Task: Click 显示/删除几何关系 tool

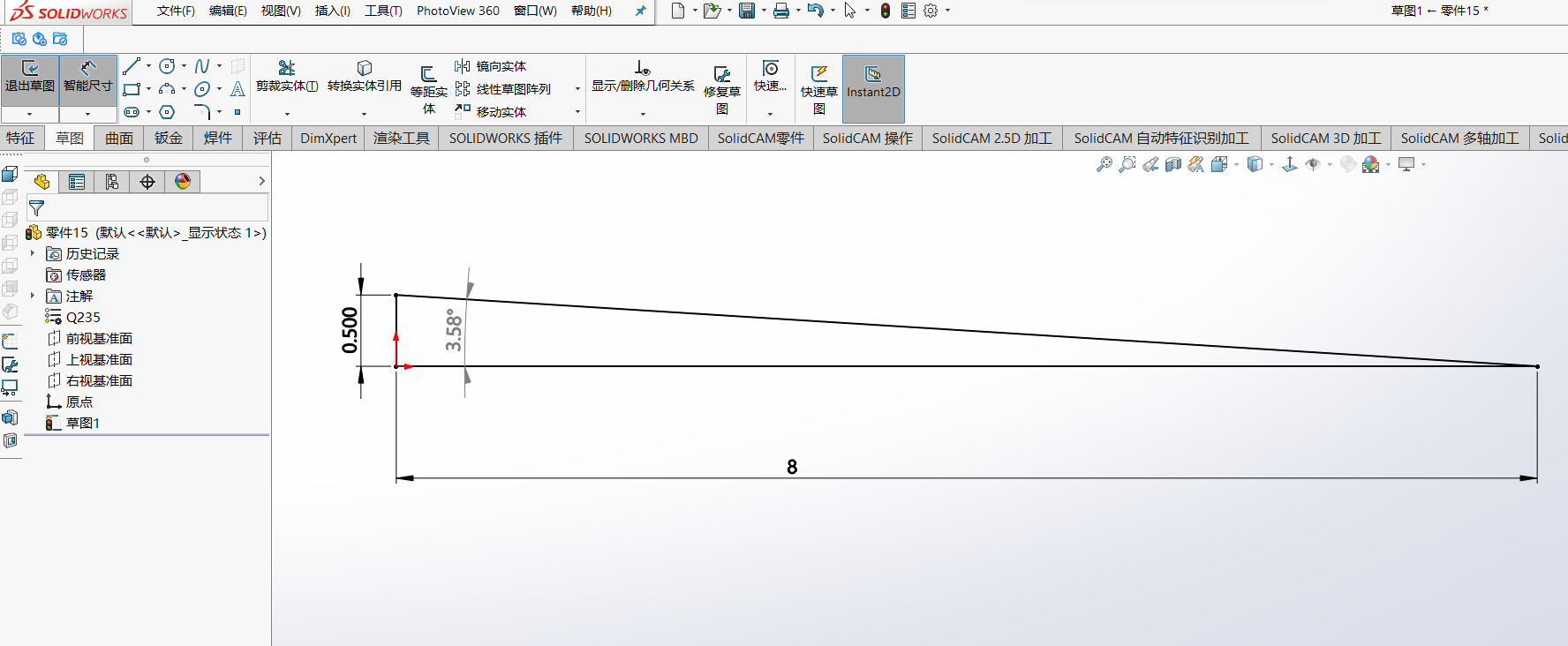Action: [643, 77]
